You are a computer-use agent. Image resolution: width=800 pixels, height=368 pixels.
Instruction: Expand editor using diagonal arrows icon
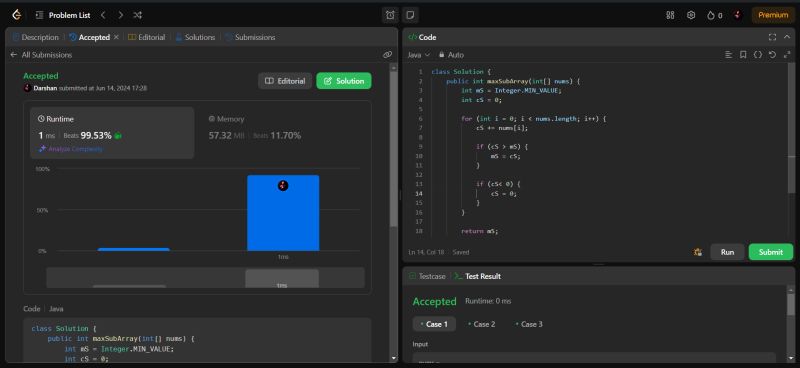pos(786,55)
